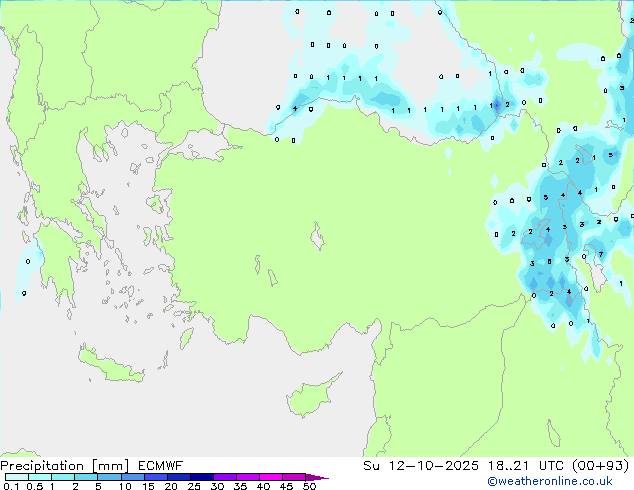Select the 2–5 mm legend color swatch
The width and height of the screenshot is (634, 490).
[x=86, y=477]
